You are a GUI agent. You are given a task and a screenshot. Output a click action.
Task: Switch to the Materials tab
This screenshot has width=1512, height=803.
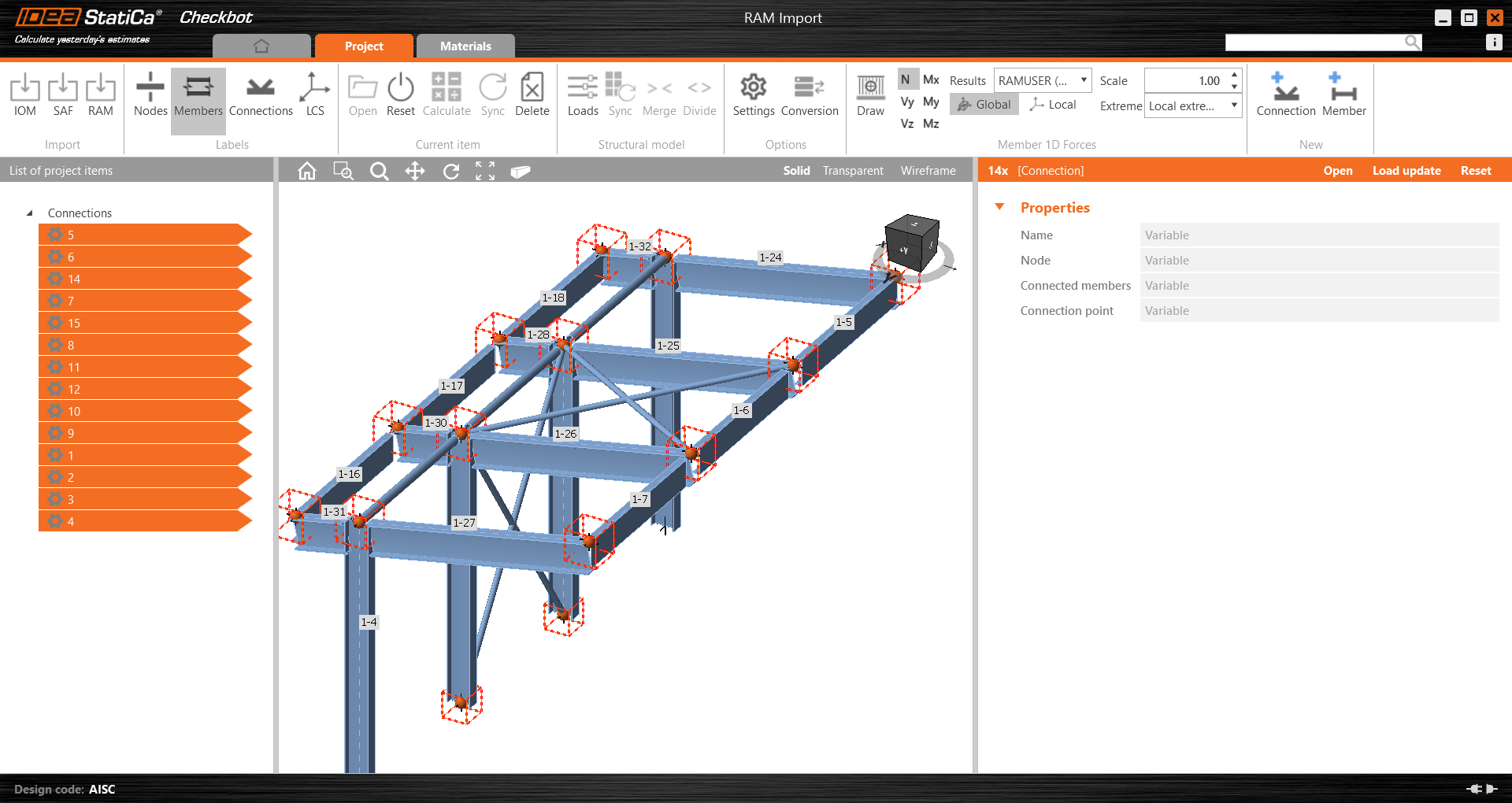pyautogui.click(x=465, y=46)
